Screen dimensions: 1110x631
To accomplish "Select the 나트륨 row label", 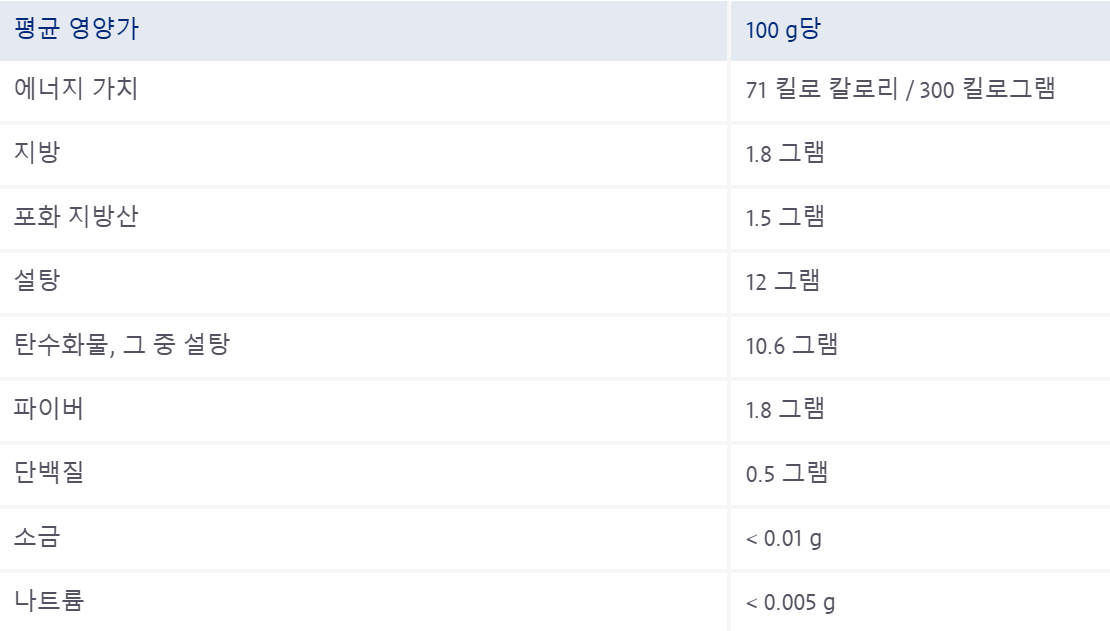I will [49, 601].
